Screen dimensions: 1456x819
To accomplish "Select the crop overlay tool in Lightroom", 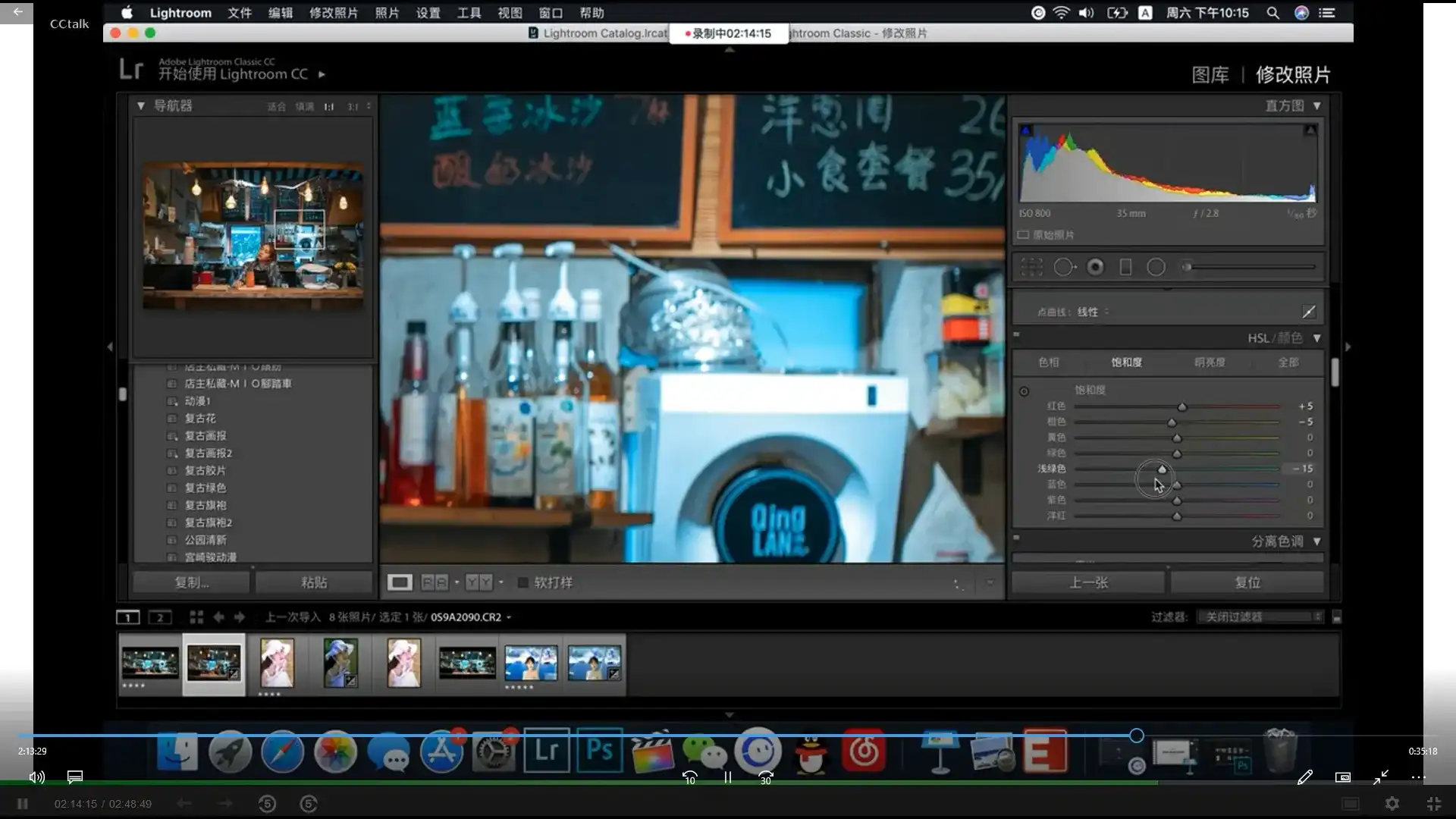I will pos(1031,267).
